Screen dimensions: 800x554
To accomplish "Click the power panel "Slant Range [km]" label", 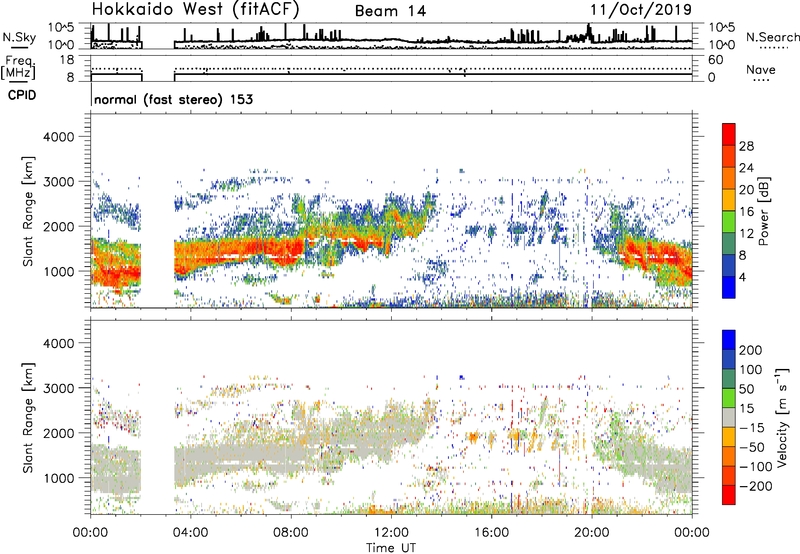I will 28,211.
